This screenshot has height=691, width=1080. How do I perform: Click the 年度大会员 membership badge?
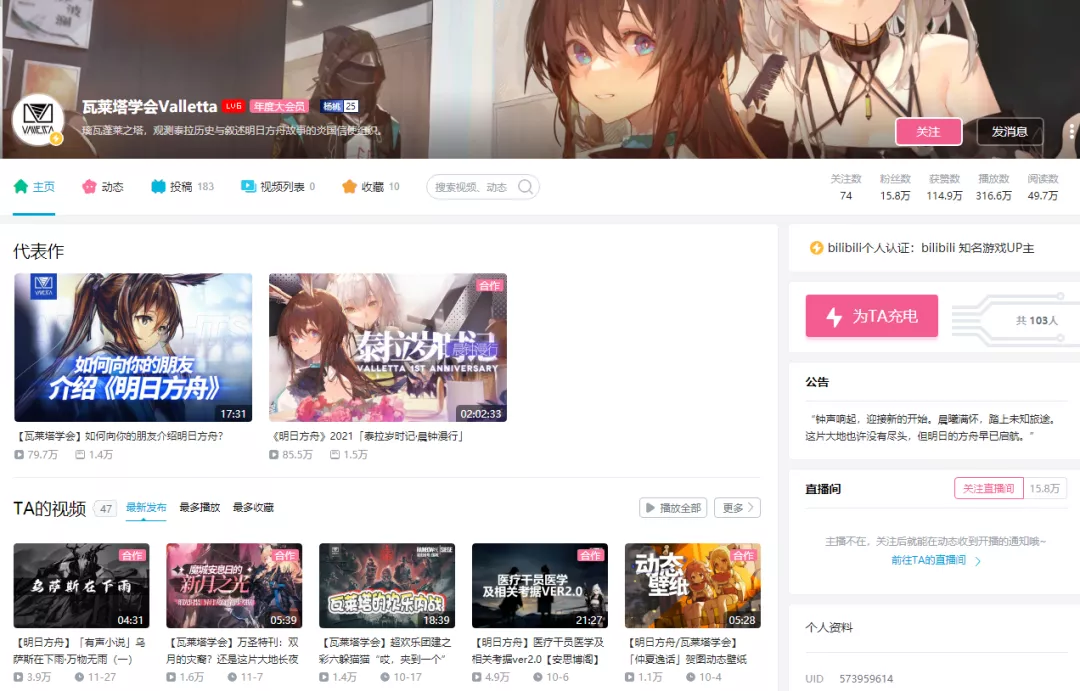click(x=278, y=106)
